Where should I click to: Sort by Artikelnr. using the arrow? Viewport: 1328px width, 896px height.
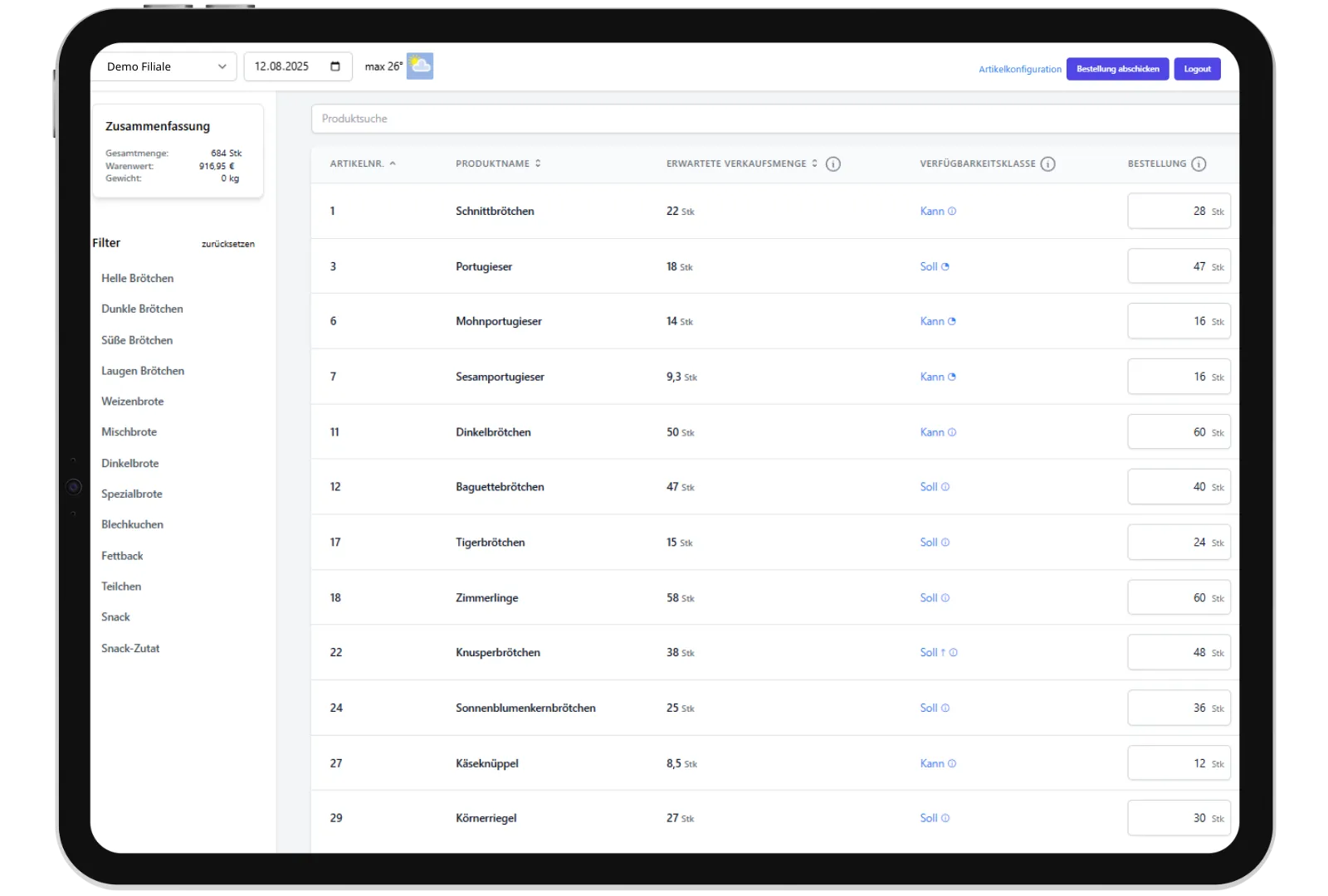click(x=393, y=163)
